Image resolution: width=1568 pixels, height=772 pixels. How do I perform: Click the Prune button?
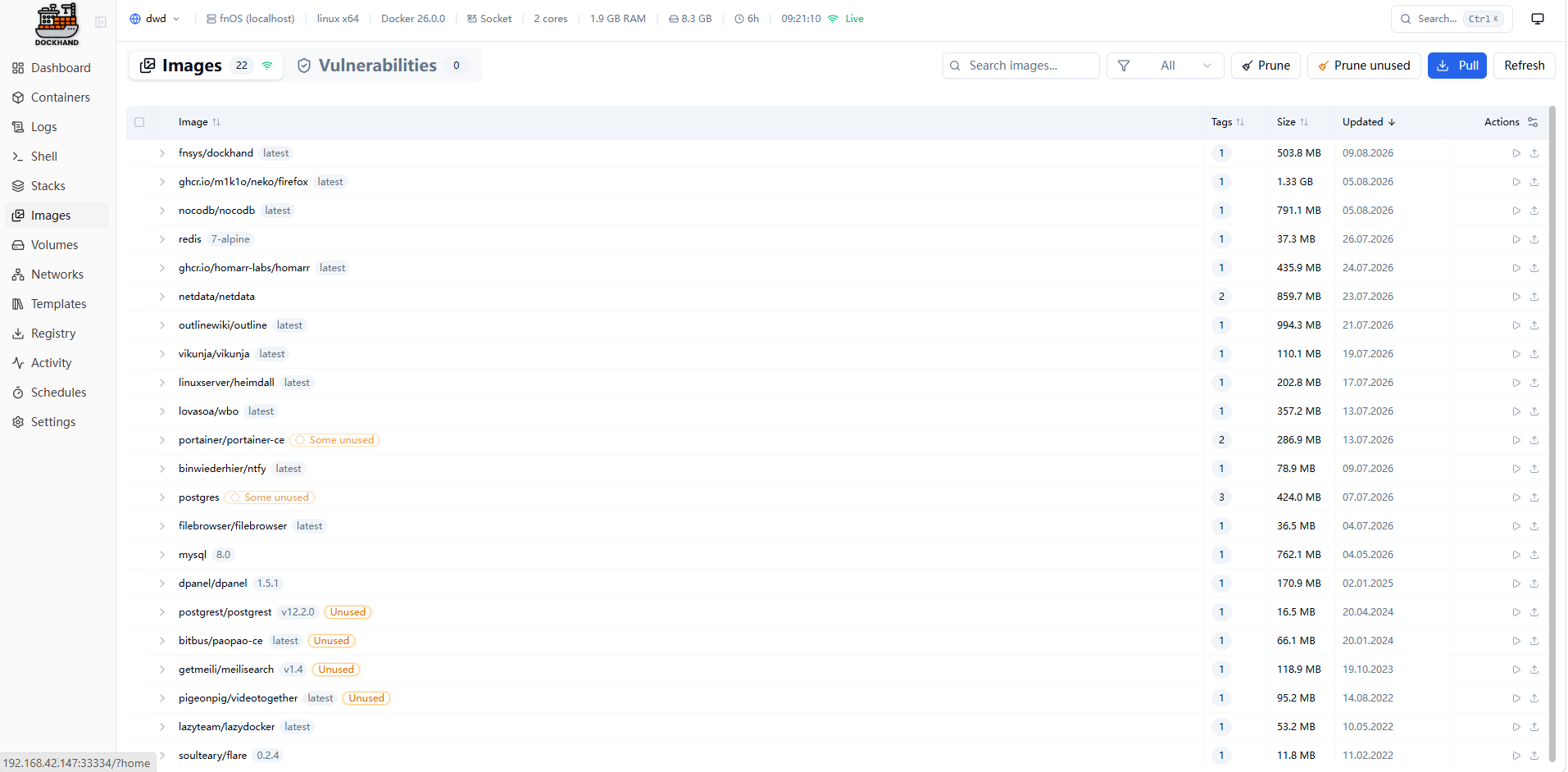coord(1266,66)
